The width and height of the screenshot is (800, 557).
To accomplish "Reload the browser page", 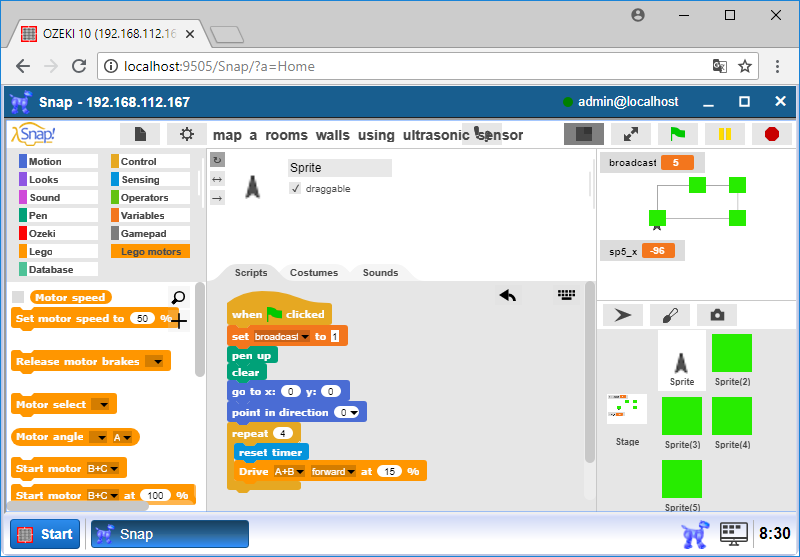I will (x=79, y=66).
